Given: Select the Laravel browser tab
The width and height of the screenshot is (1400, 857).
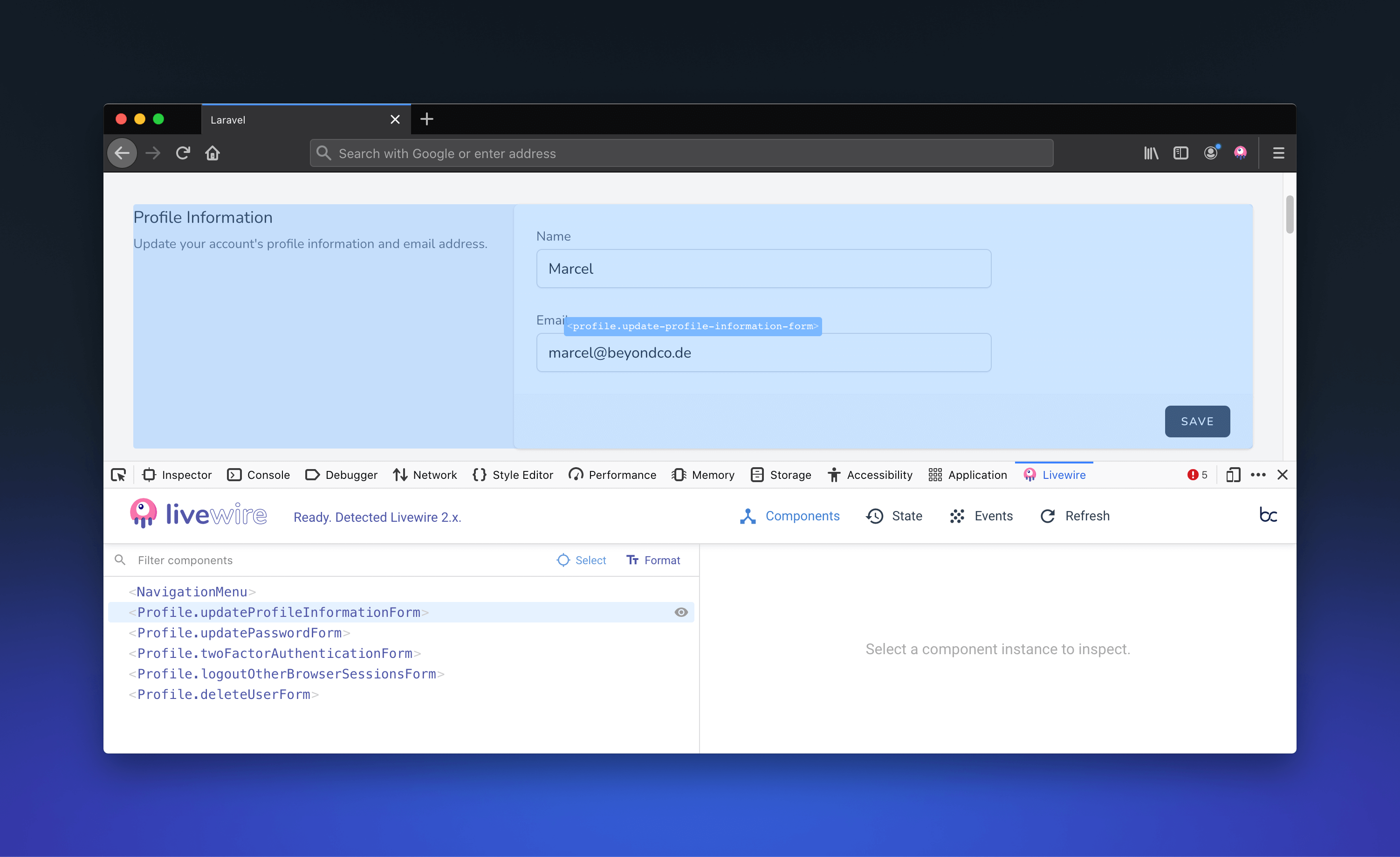Looking at the screenshot, I should pyautogui.click(x=306, y=119).
